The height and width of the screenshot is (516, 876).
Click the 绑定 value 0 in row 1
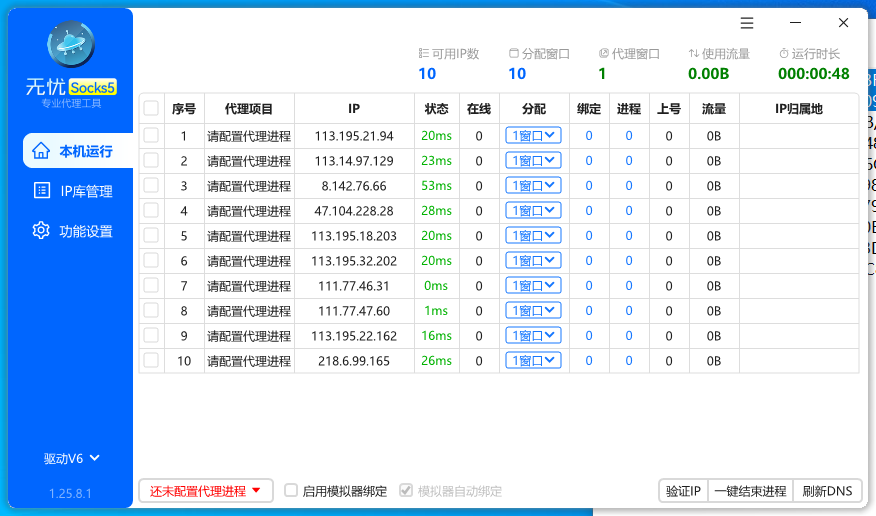(589, 136)
